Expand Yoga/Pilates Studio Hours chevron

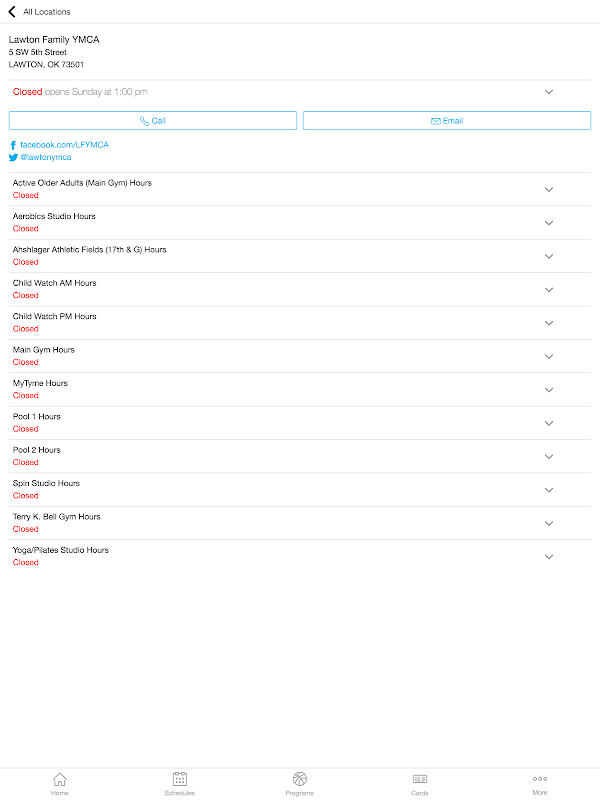549,557
